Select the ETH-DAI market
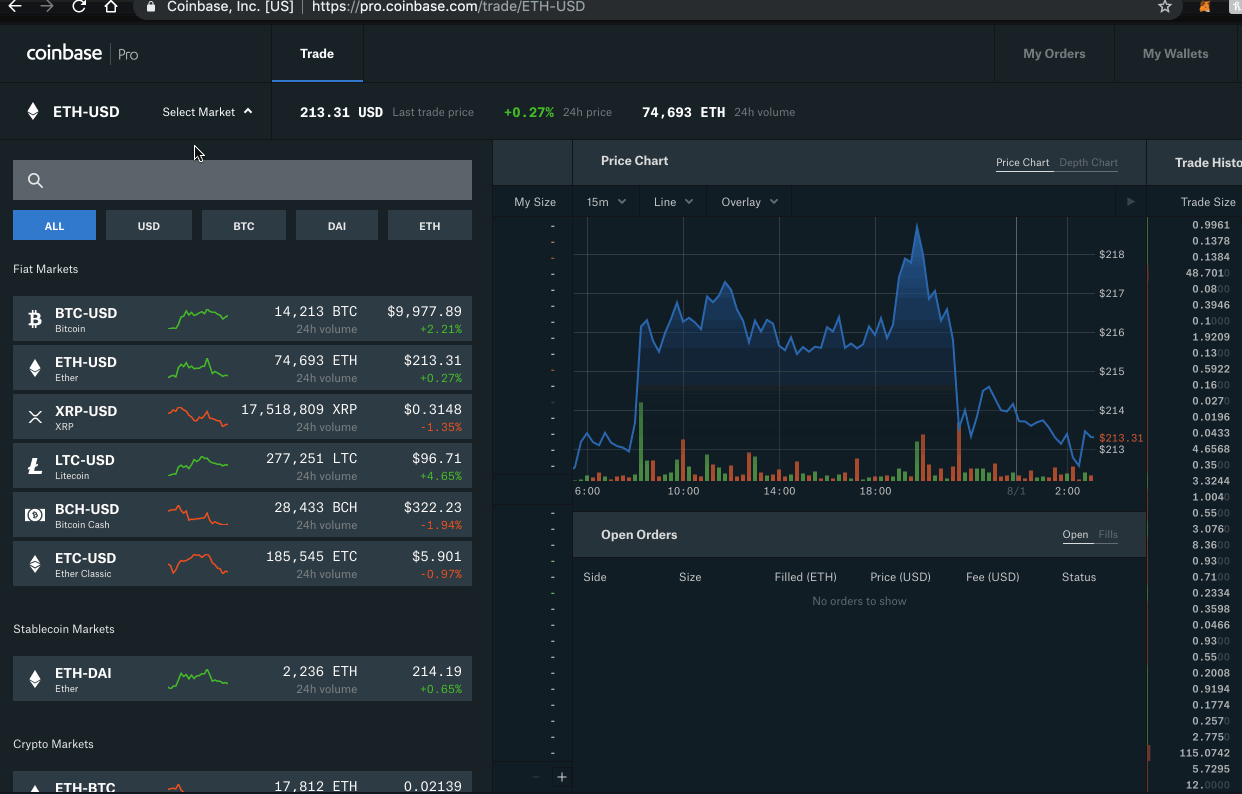 click(x=242, y=679)
